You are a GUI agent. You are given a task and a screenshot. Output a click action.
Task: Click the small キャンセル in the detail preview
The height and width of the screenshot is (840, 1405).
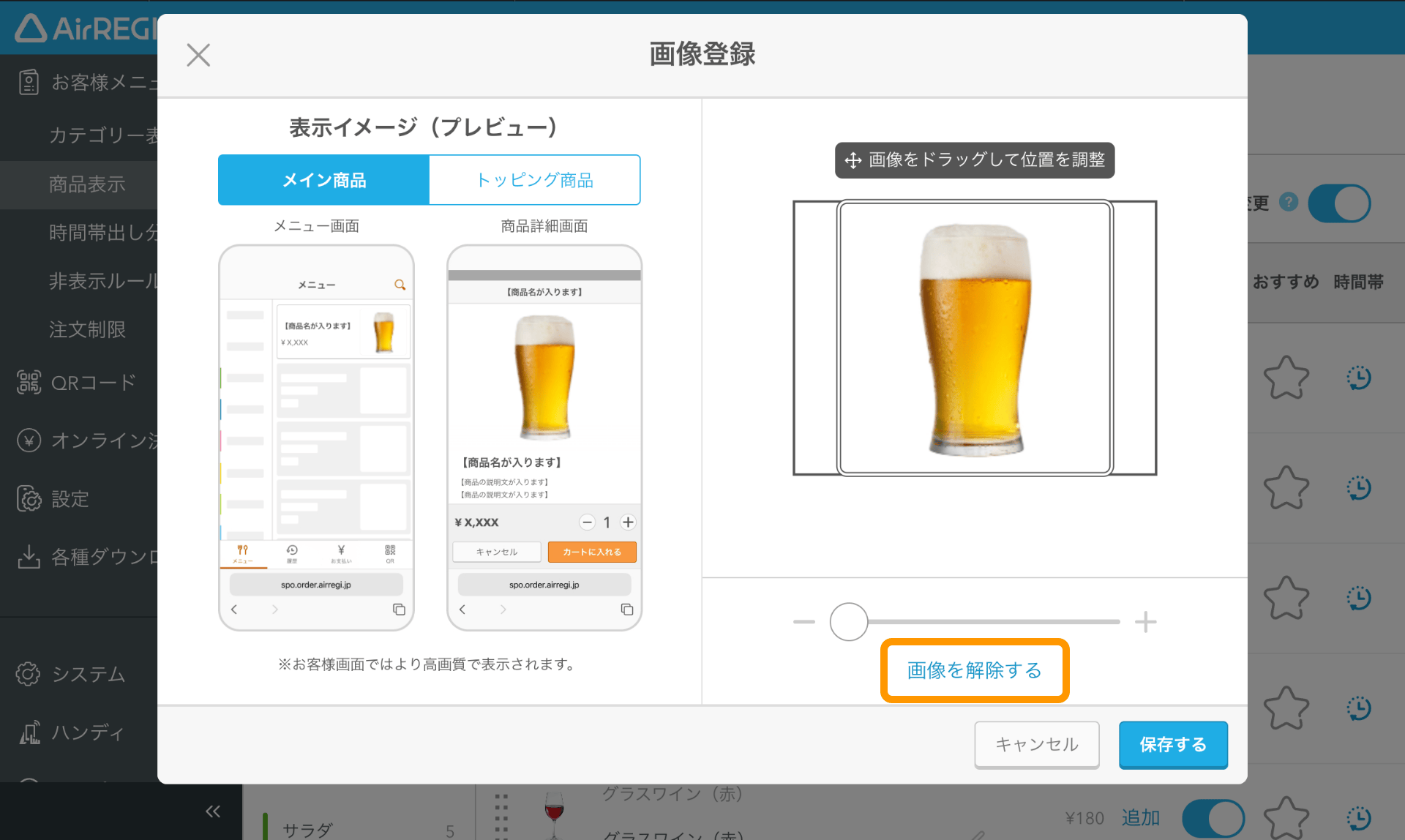(497, 552)
